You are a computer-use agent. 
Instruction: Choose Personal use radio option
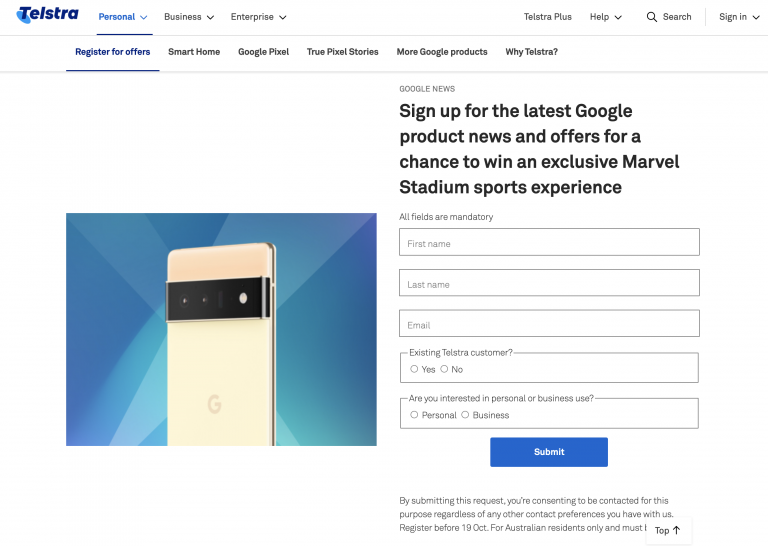click(x=414, y=414)
